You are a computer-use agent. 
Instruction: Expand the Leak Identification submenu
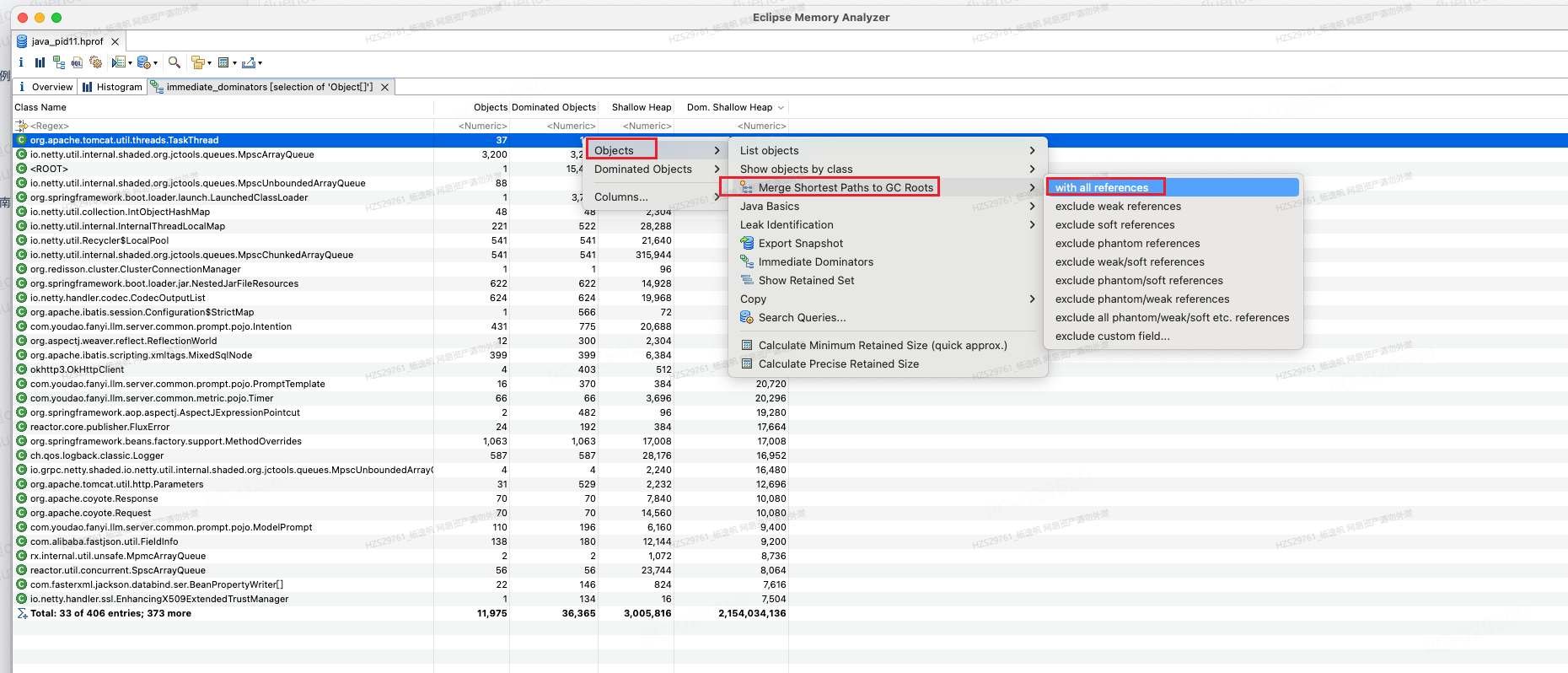coord(889,224)
